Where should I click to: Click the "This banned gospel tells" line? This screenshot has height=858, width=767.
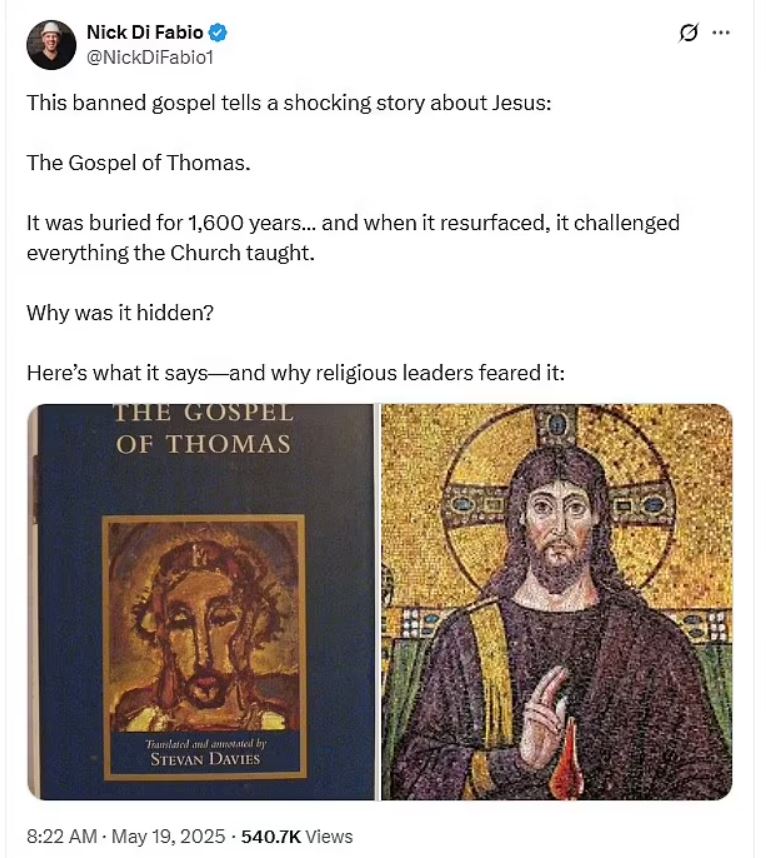[289, 103]
